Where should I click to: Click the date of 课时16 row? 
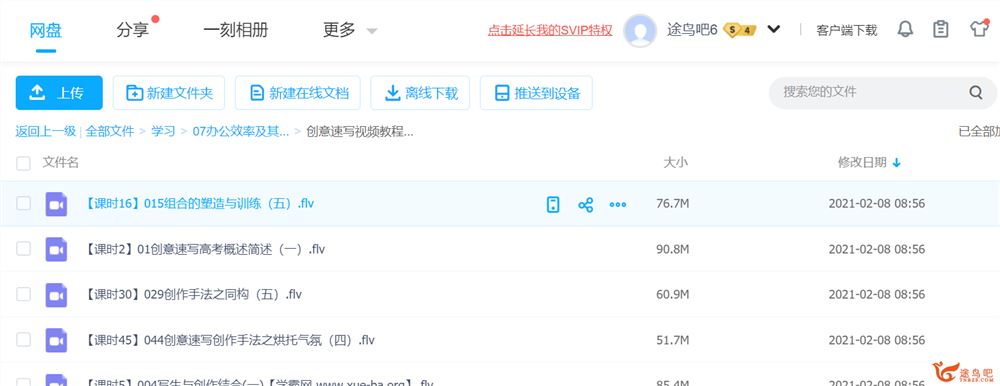click(x=877, y=204)
